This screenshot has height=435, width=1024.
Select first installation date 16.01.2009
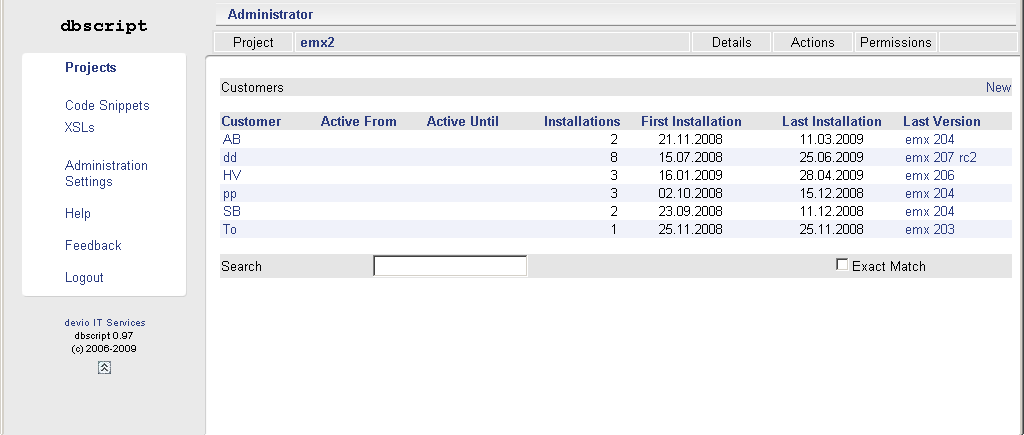point(690,176)
